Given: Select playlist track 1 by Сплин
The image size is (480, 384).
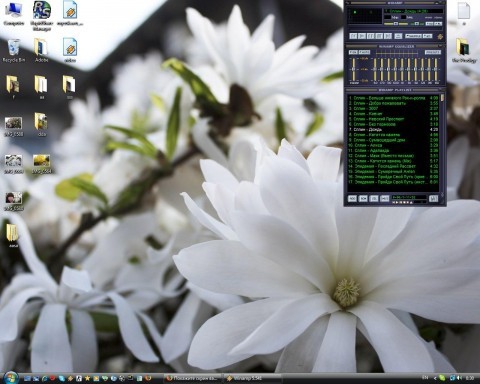Looking at the screenshot, I should (393, 98).
